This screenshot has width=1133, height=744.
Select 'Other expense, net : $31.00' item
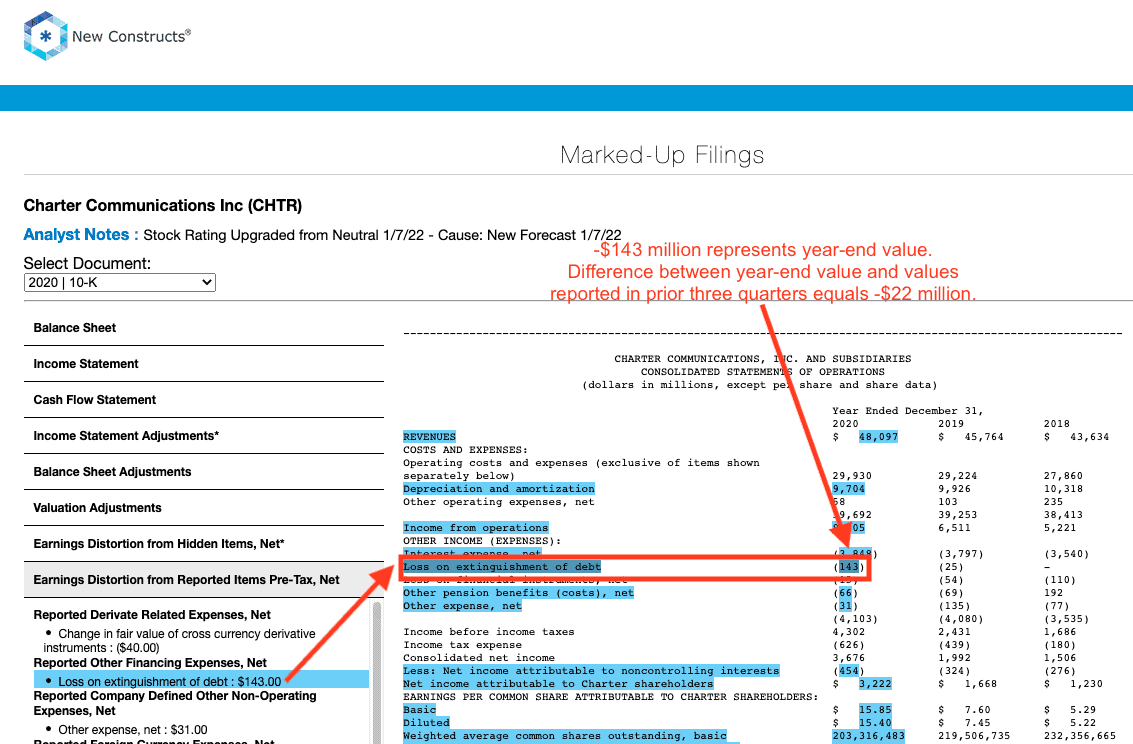(x=133, y=730)
